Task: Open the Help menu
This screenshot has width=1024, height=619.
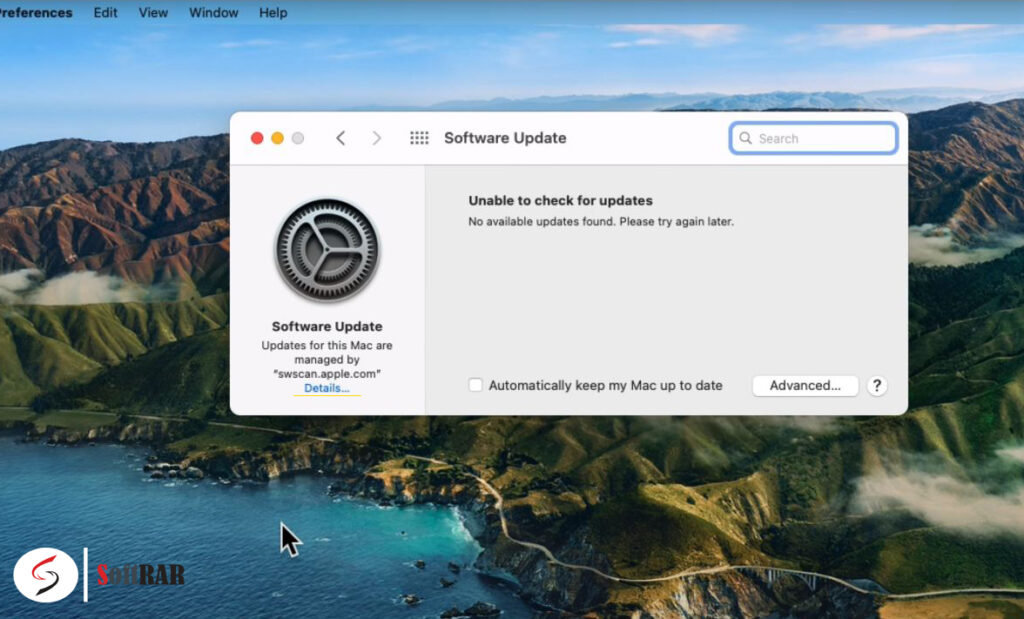Action: 273,12
